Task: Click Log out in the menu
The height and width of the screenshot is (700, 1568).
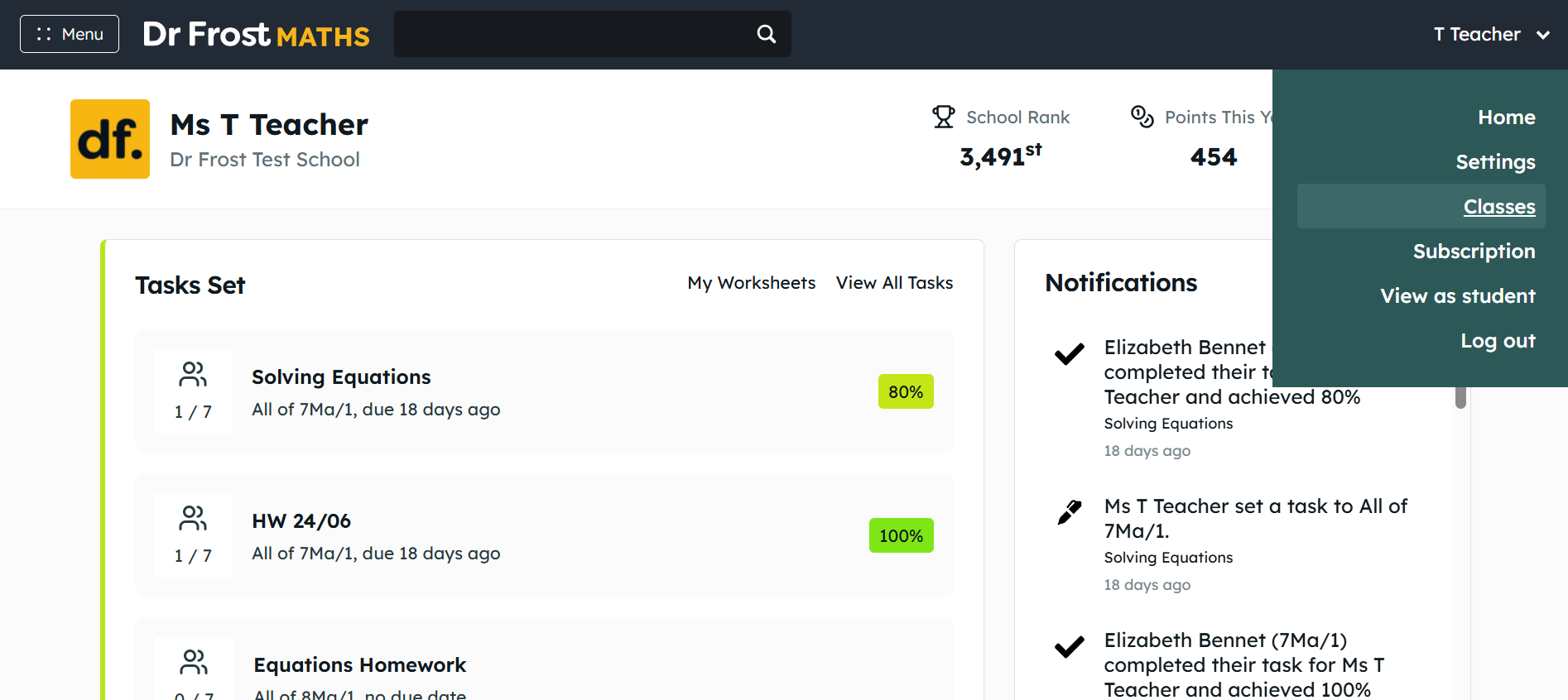Action: (1498, 341)
